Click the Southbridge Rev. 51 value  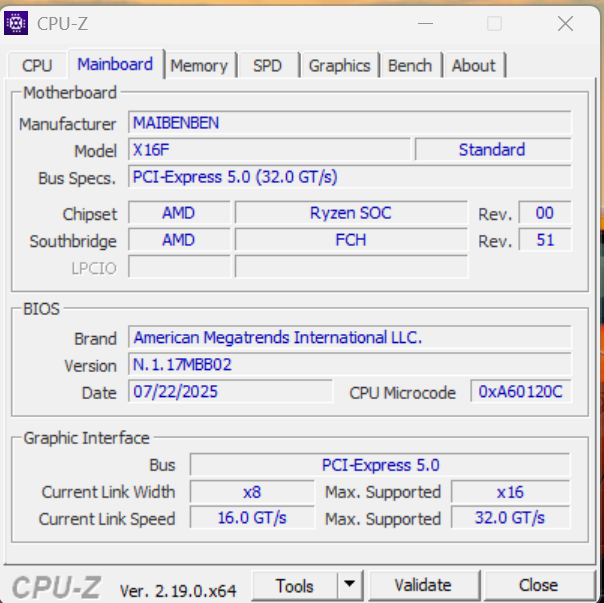tap(545, 240)
